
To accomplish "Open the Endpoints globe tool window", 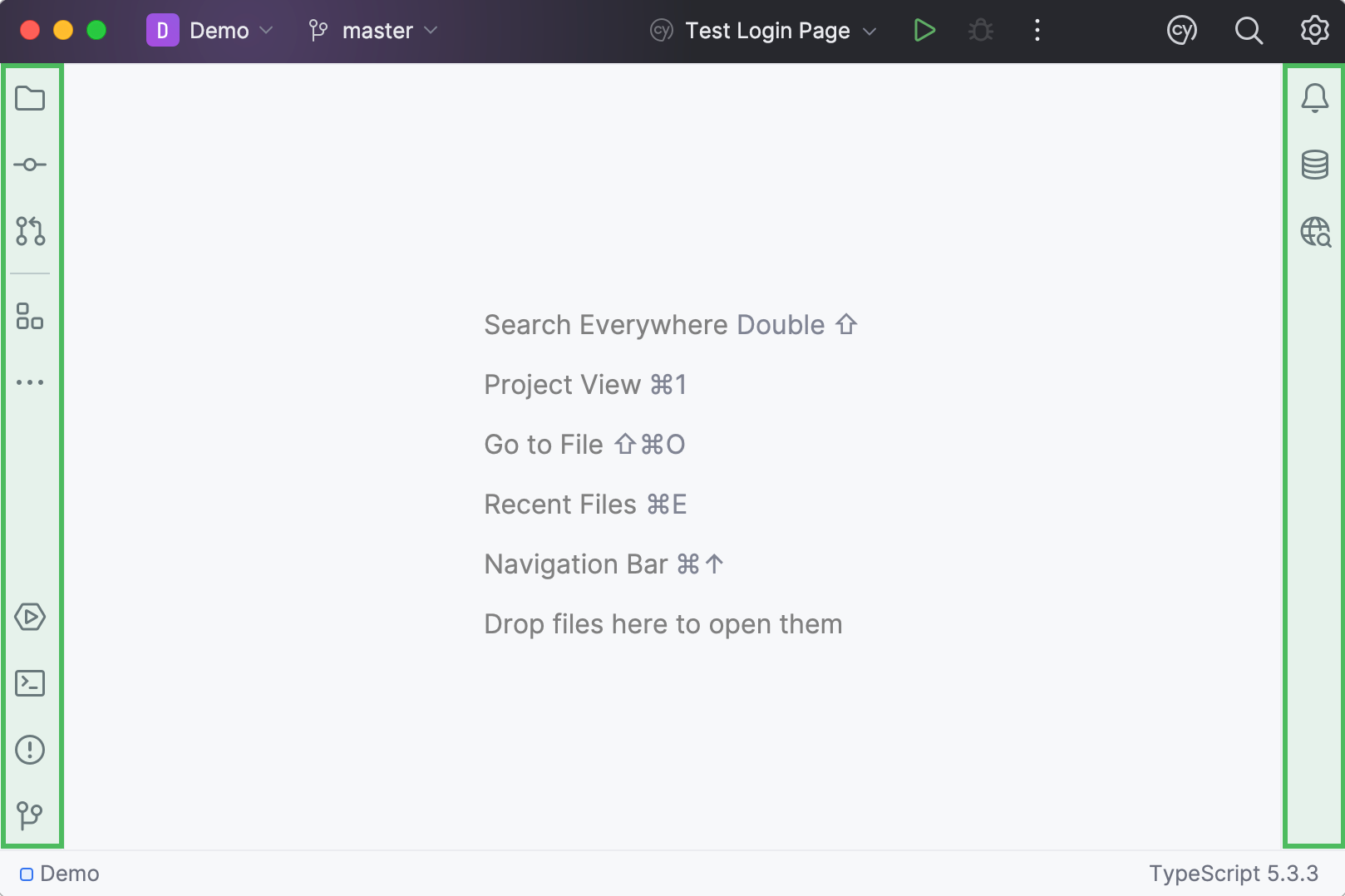I will pyautogui.click(x=1316, y=232).
